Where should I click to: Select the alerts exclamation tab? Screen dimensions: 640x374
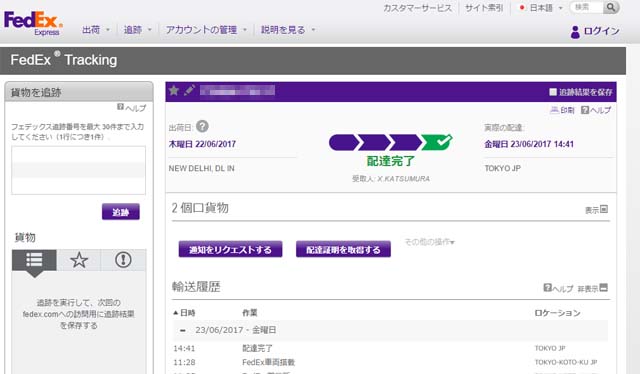coord(123,260)
